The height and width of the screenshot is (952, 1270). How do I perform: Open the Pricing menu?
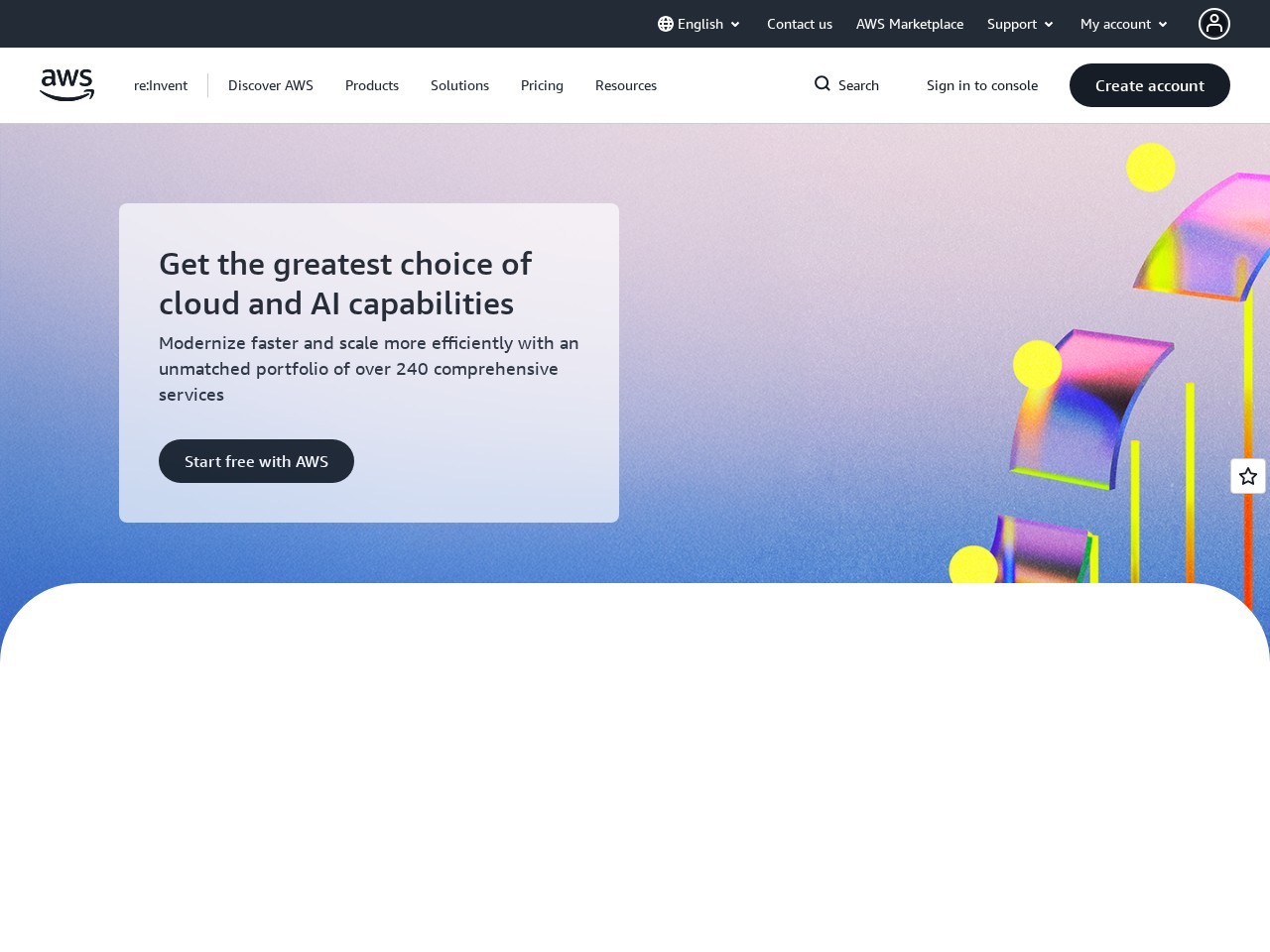pos(542,85)
